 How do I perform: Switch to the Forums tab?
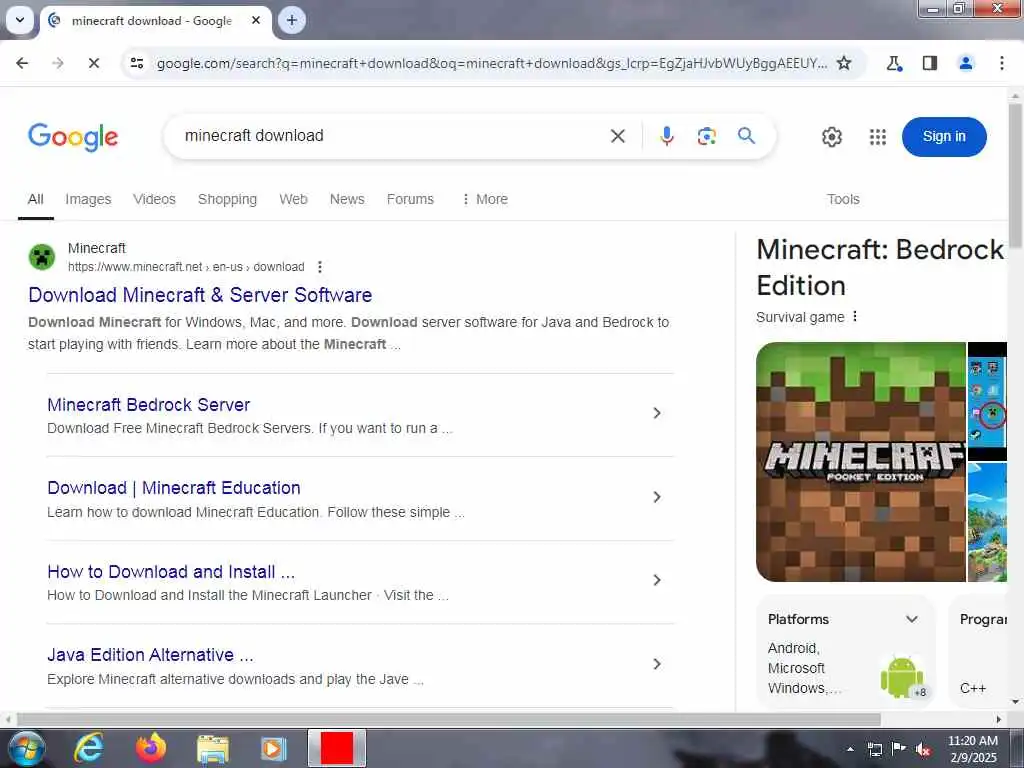click(x=410, y=199)
